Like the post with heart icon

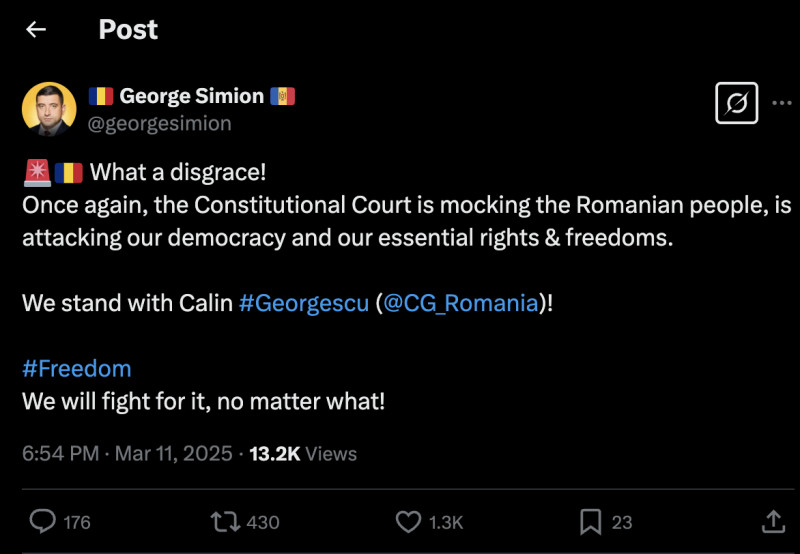point(408,521)
